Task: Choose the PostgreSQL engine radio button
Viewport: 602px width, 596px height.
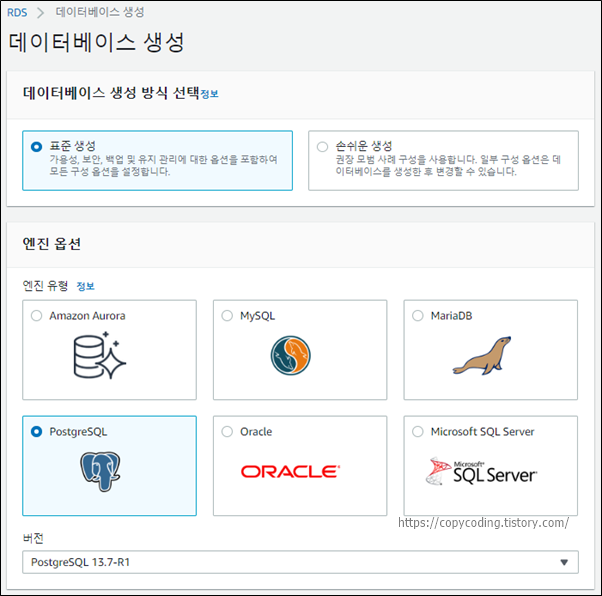Action: click(36, 432)
